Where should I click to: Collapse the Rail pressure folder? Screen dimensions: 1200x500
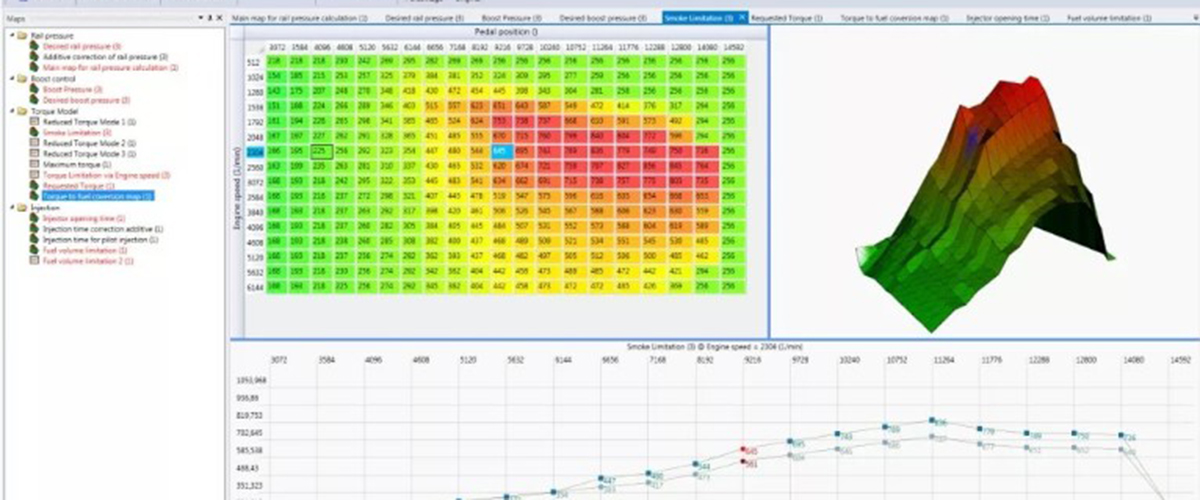click(11, 35)
